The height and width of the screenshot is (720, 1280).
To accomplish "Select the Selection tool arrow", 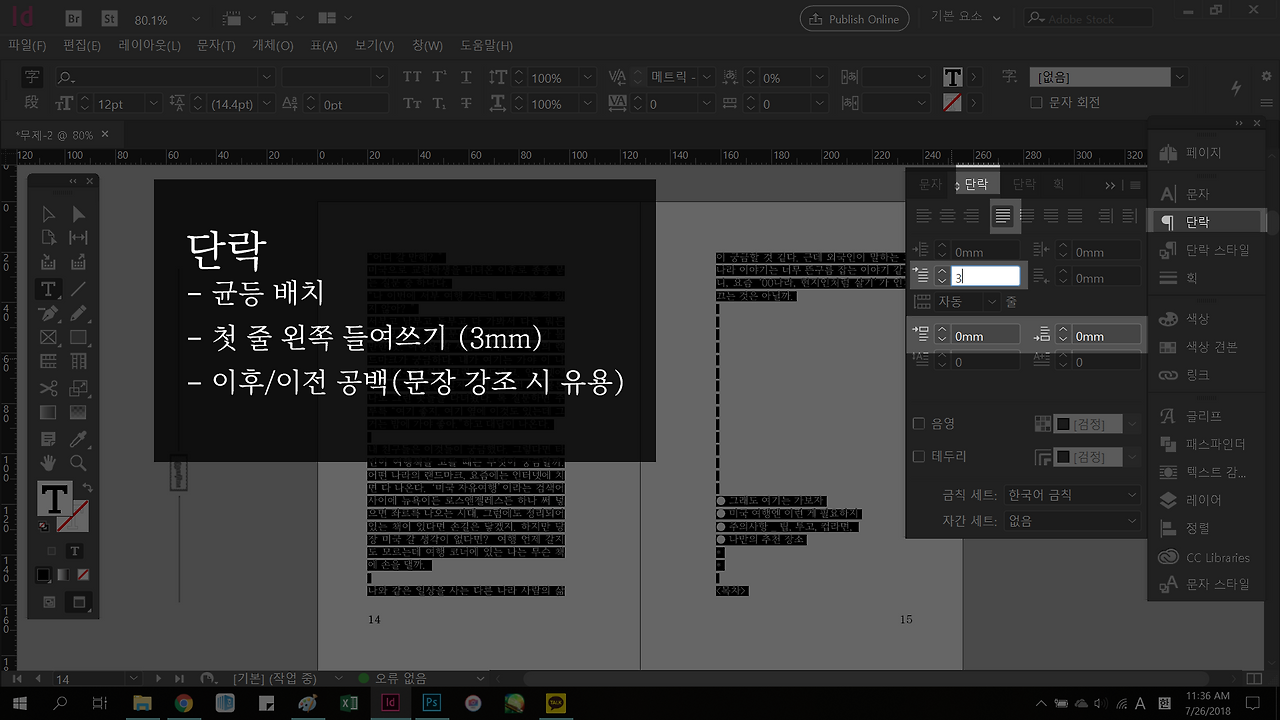I will [x=48, y=214].
